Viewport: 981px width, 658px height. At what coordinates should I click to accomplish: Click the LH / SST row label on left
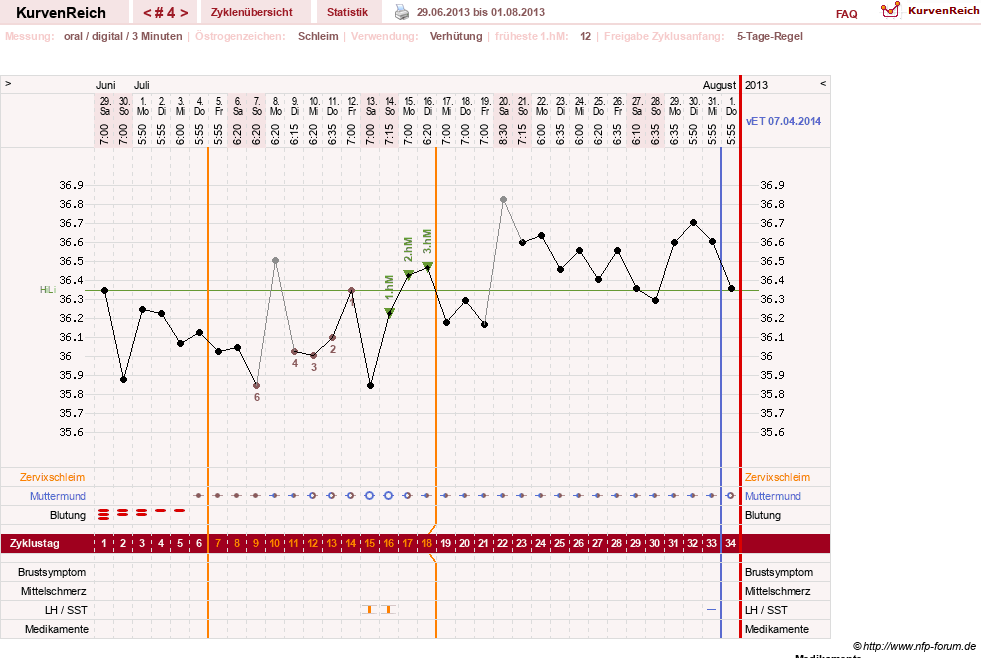point(66,610)
